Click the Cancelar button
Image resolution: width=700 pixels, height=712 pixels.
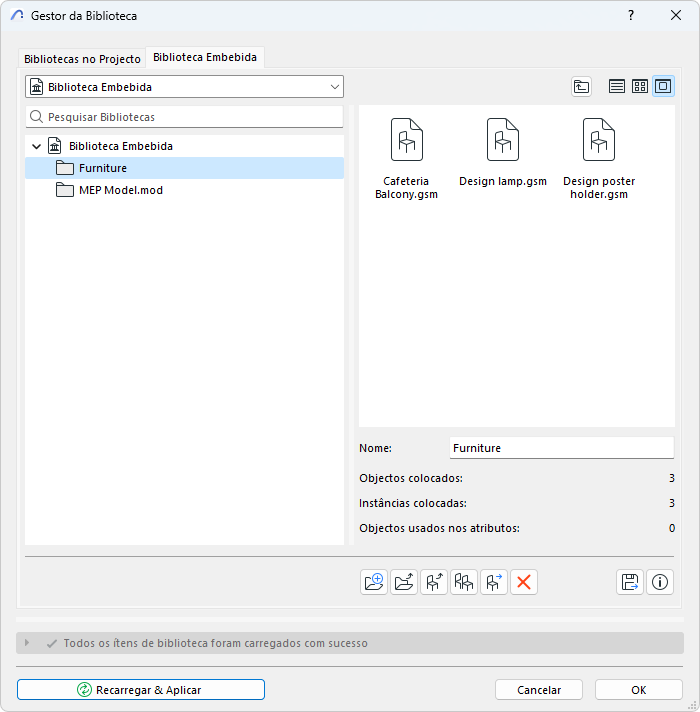point(539,690)
